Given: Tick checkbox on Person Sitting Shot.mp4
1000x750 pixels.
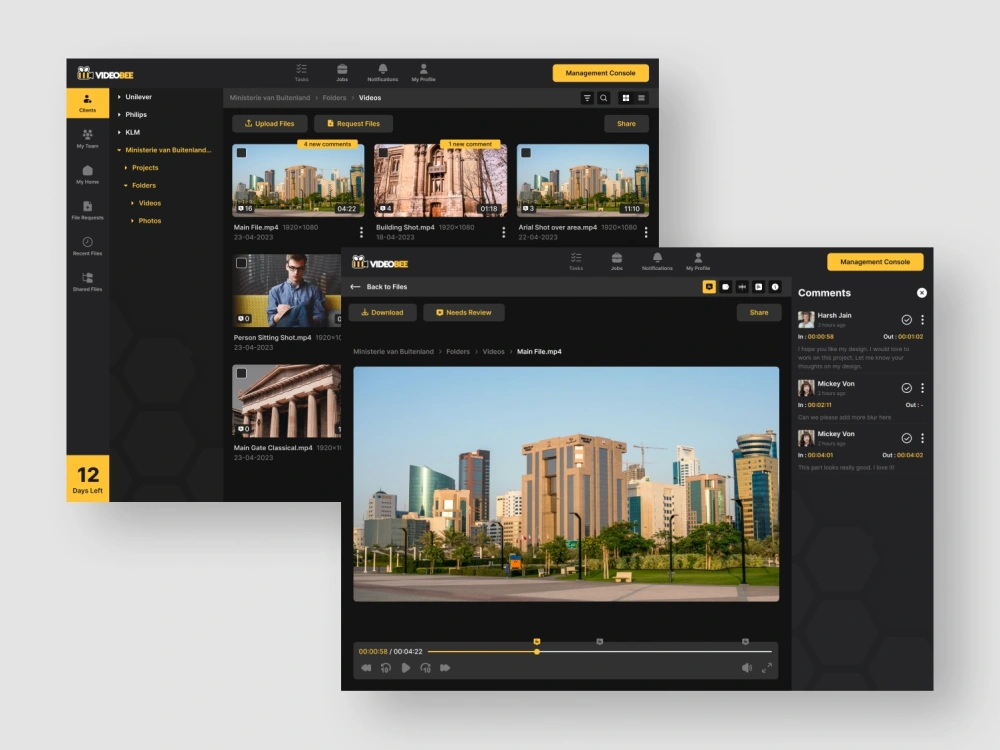Looking at the screenshot, I should [x=242, y=263].
